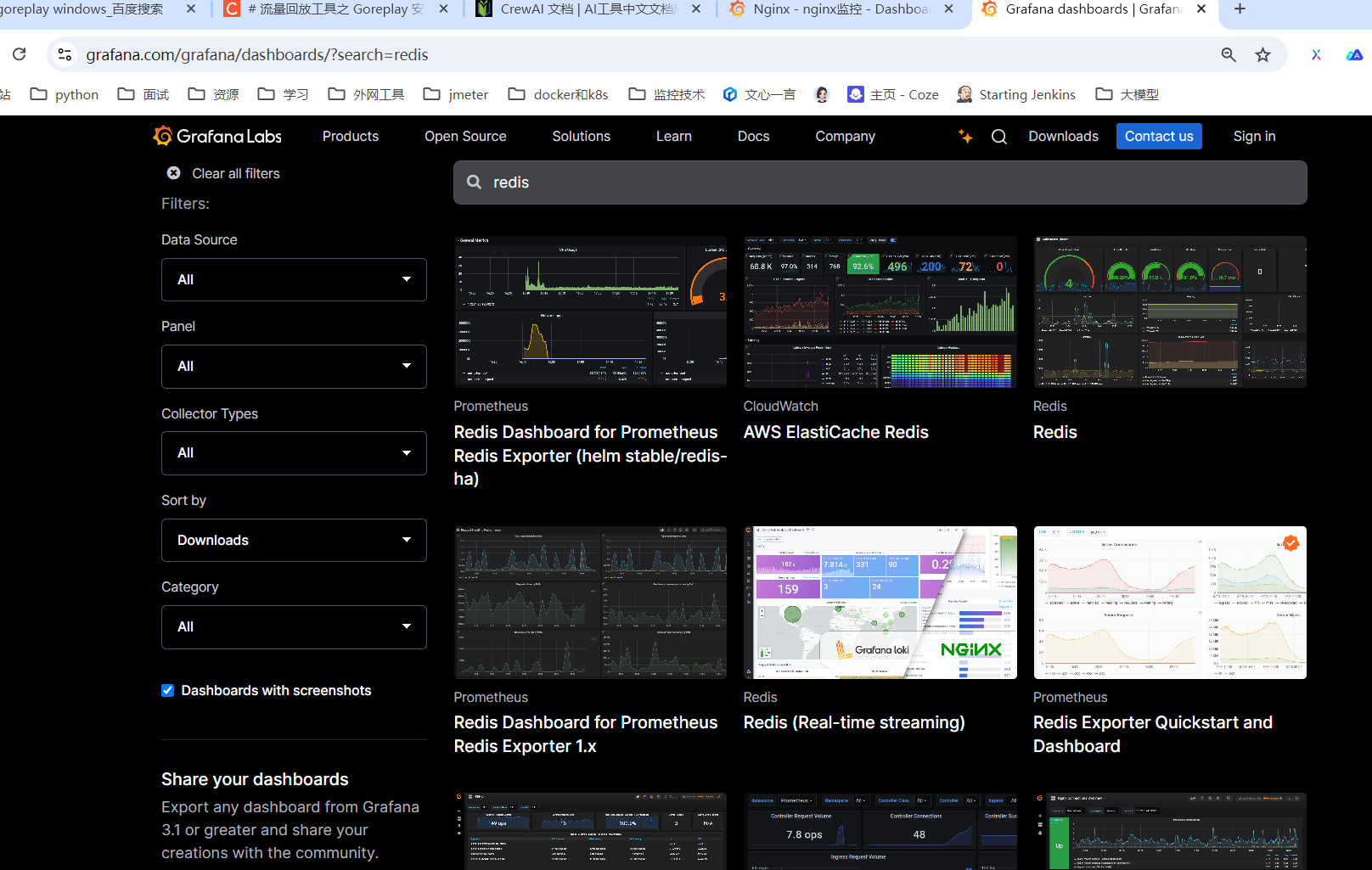
Task: Open the Solutions menu
Action: [x=582, y=136]
